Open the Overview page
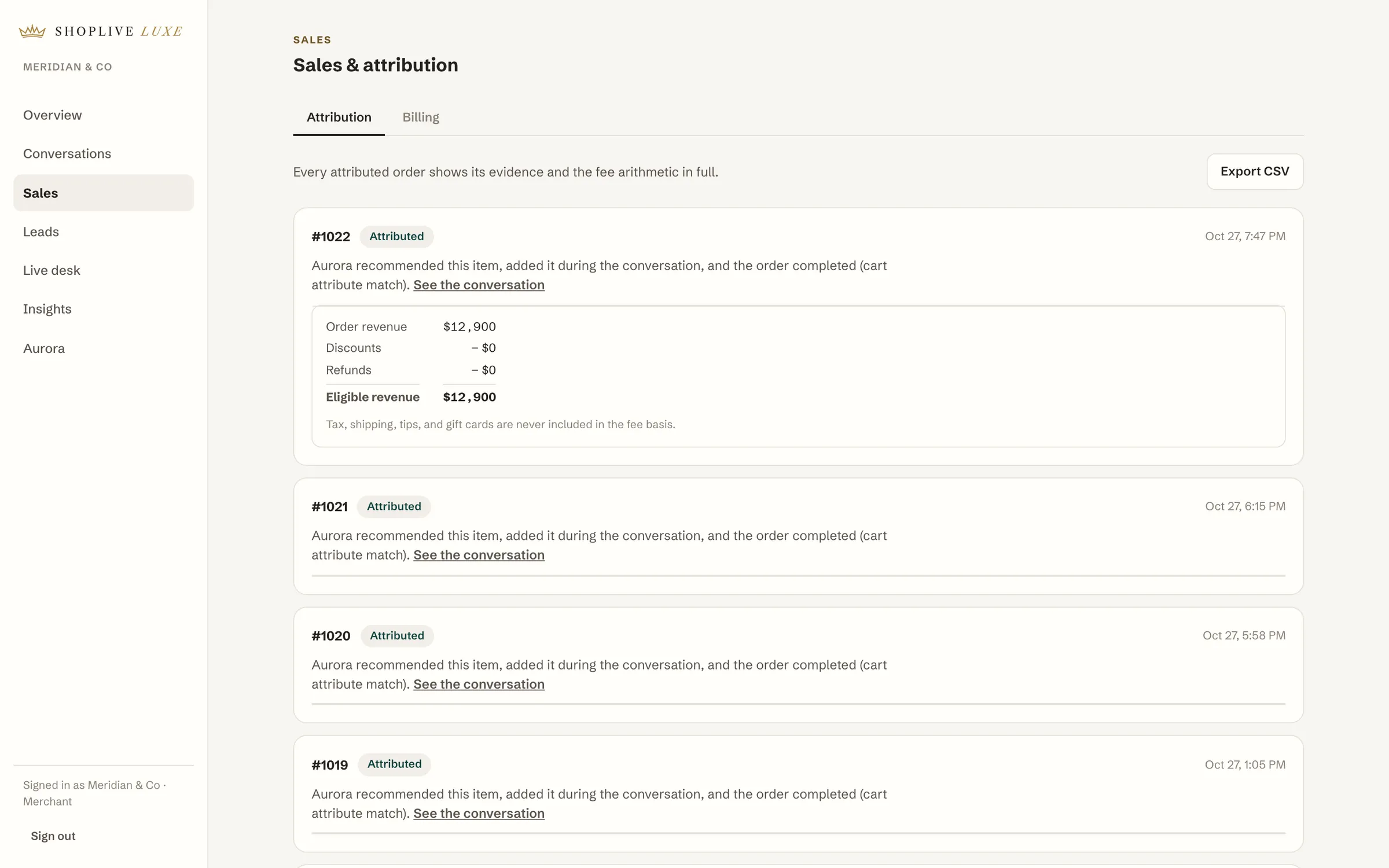 pyautogui.click(x=53, y=115)
